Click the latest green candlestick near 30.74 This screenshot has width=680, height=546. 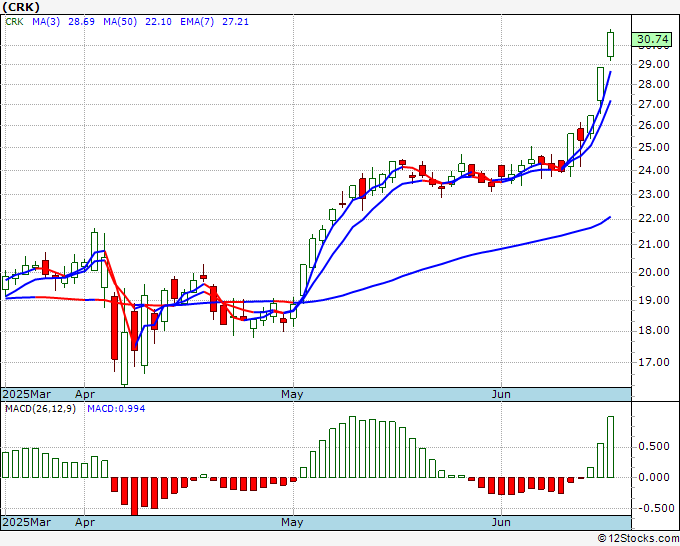point(611,45)
